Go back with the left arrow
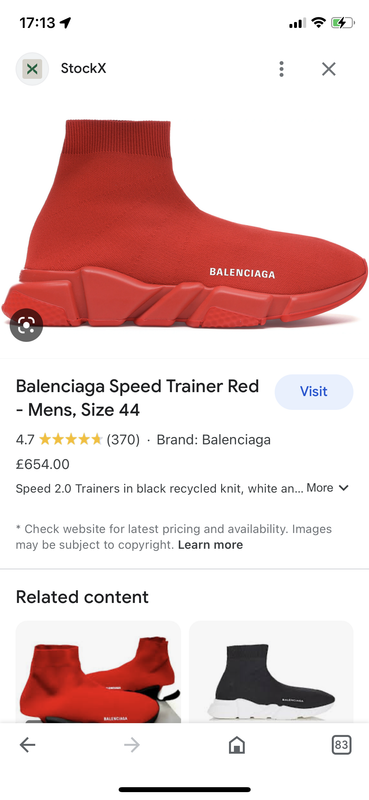The width and height of the screenshot is (369, 800). 28,745
